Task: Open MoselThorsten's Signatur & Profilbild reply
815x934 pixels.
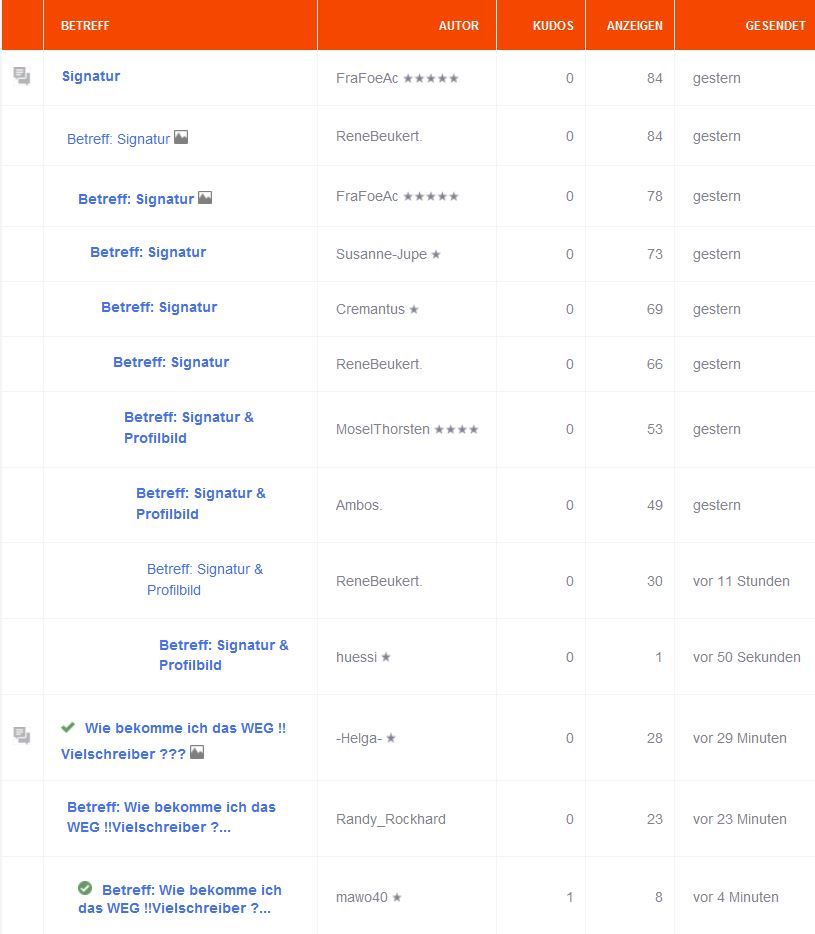Action: coord(189,428)
